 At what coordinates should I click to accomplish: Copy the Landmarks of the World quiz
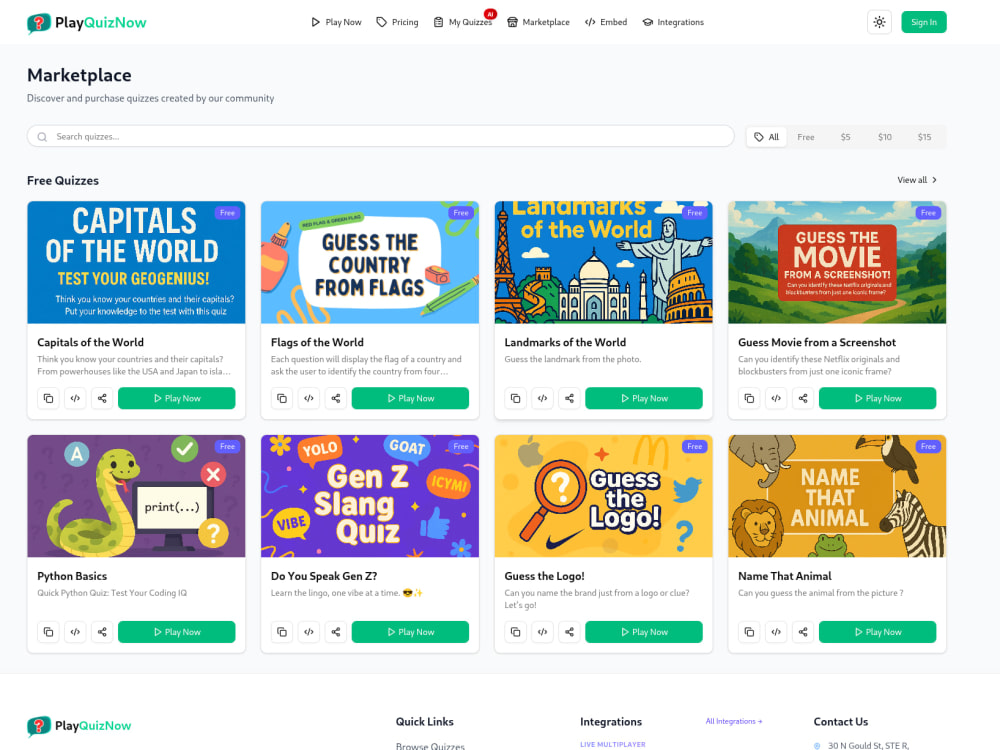click(x=515, y=399)
